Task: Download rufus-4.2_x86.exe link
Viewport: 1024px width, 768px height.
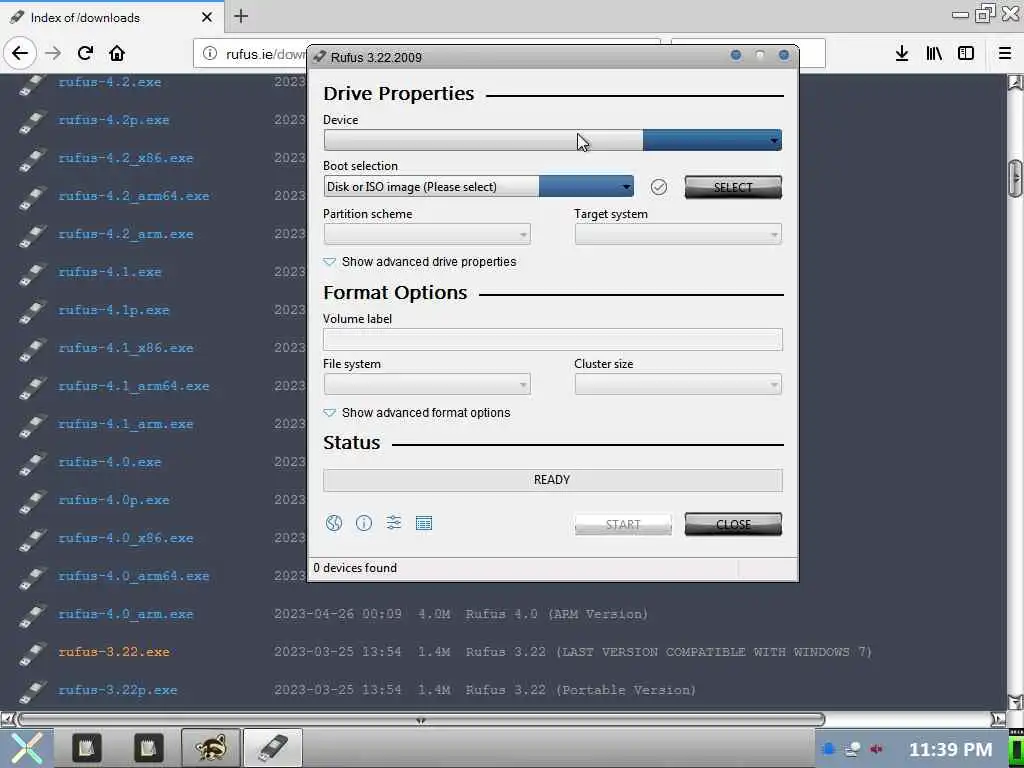Action: 125,158
